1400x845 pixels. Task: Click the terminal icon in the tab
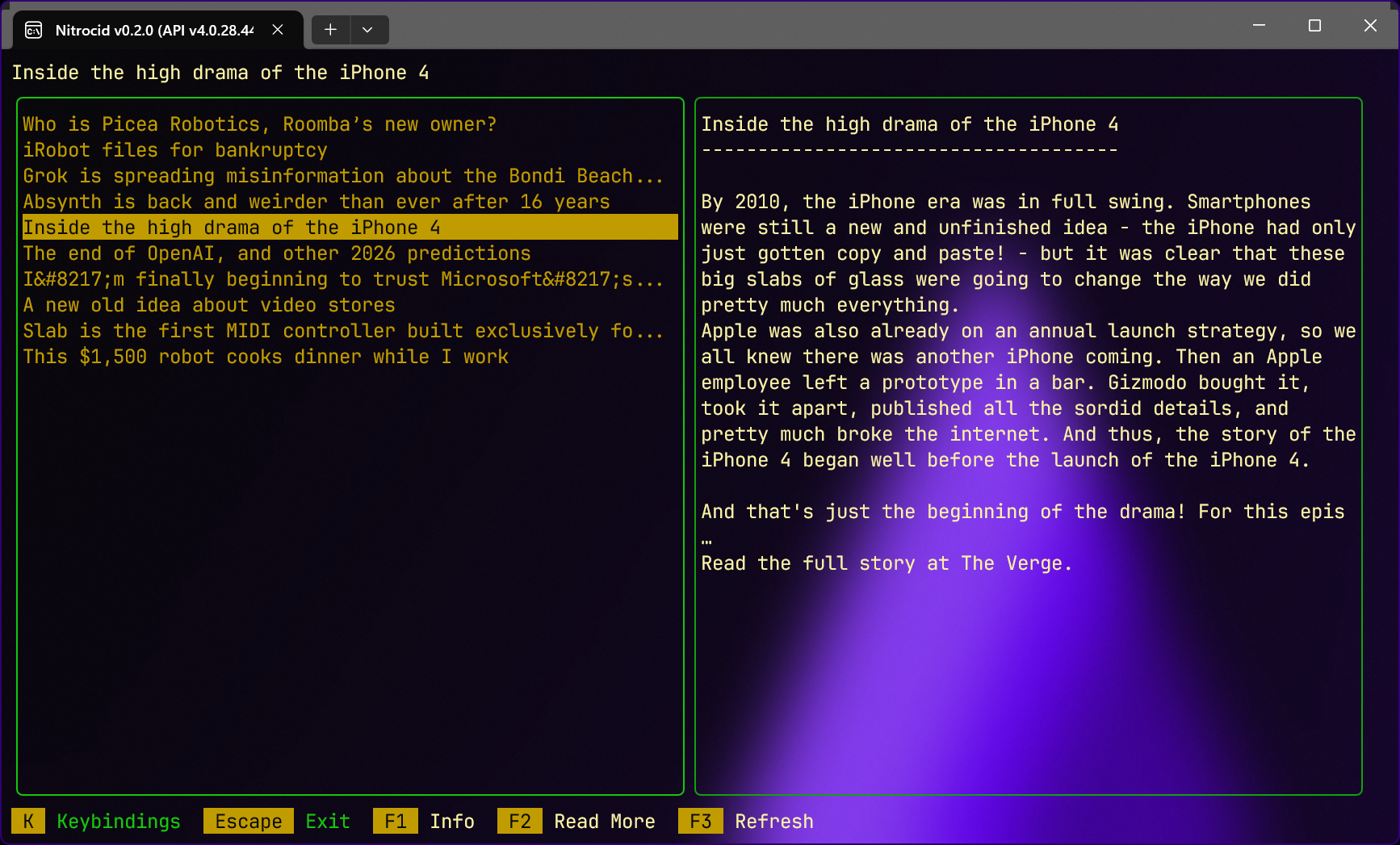click(x=34, y=30)
